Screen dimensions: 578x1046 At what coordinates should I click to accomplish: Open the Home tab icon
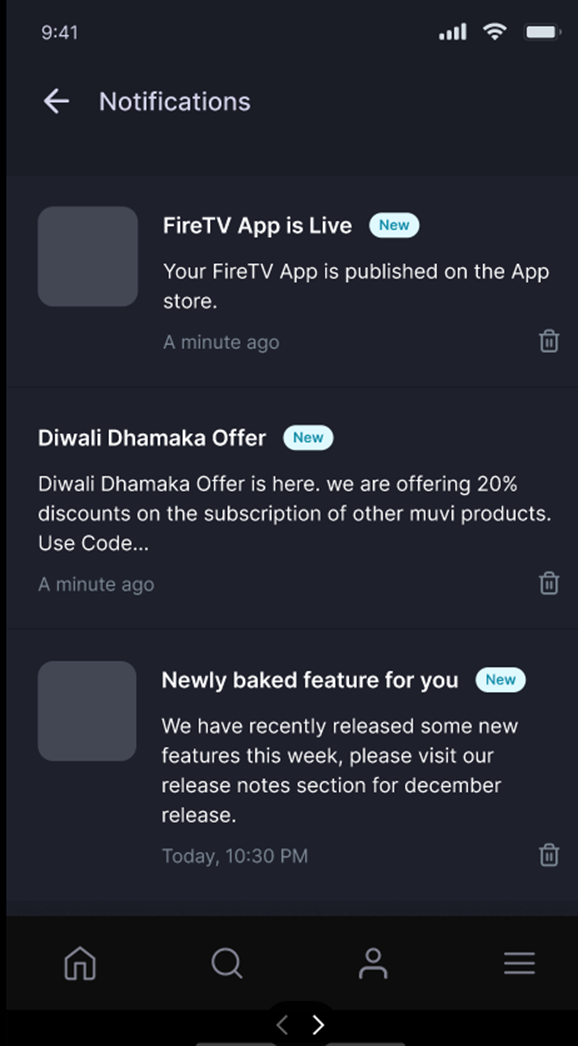coord(80,964)
